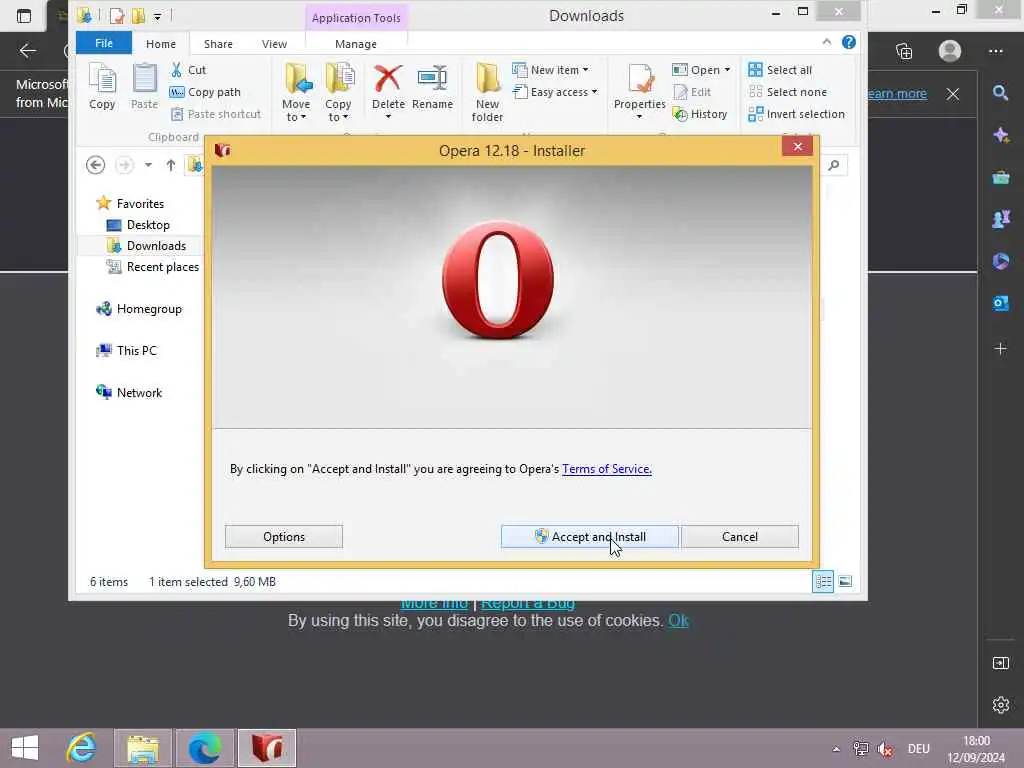Viewport: 1024px width, 768px height.
Task: Open Explorer help question mark
Action: pyautogui.click(x=849, y=42)
